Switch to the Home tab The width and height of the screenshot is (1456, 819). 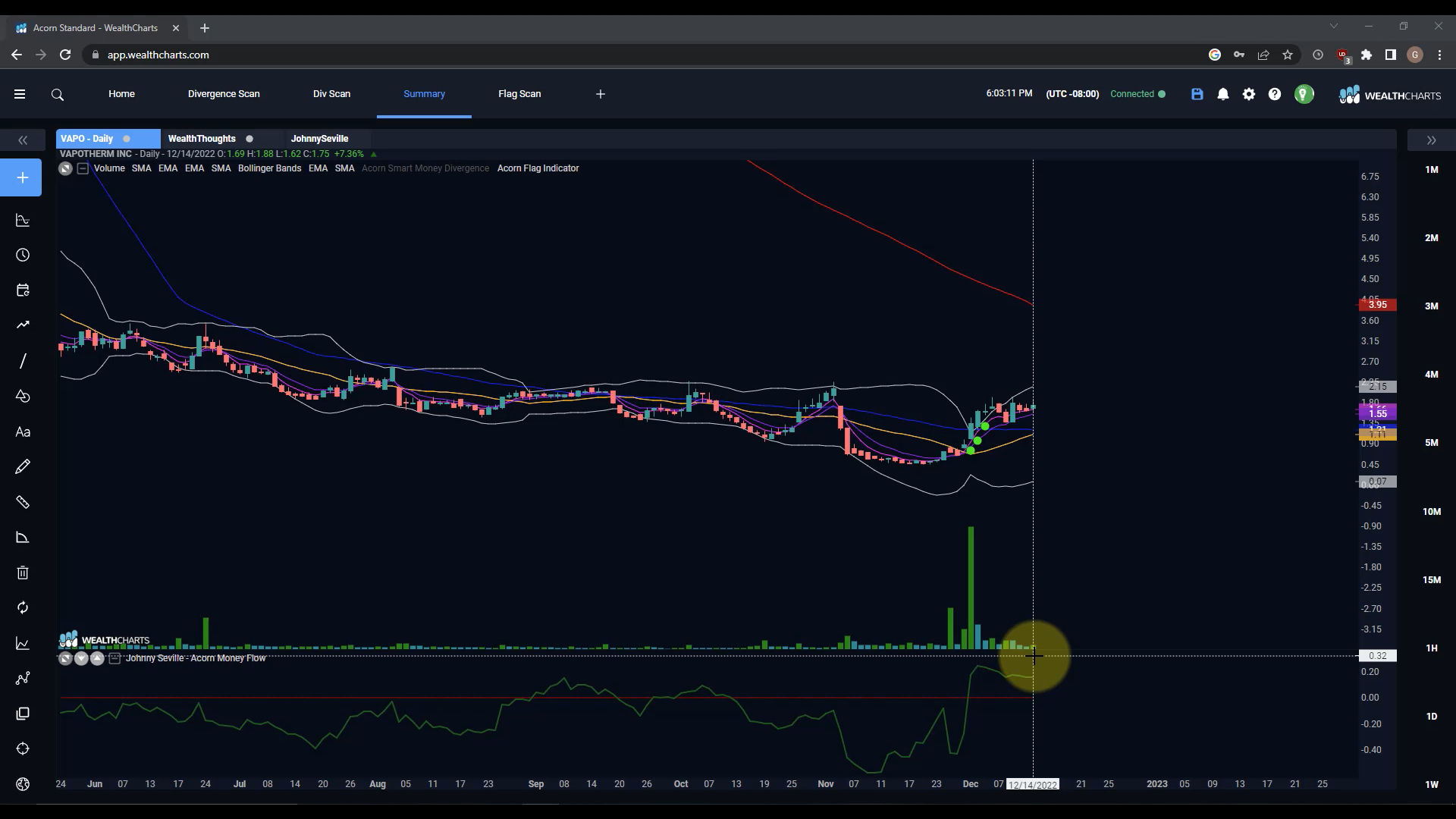tap(121, 94)
